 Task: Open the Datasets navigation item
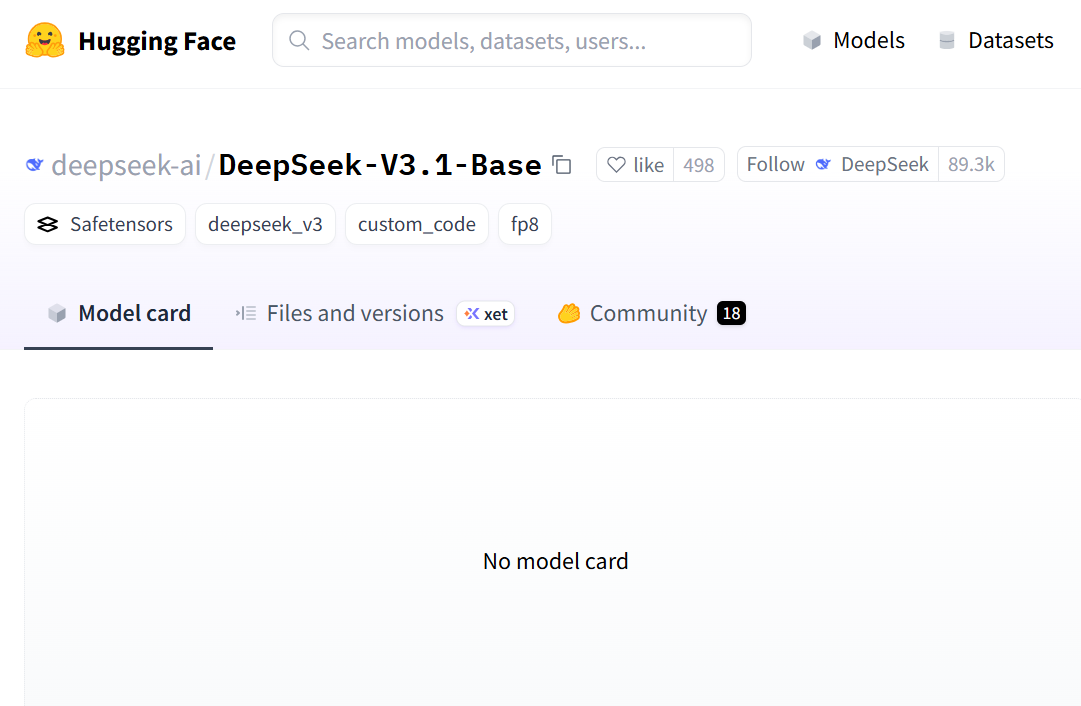coord(996,40)
